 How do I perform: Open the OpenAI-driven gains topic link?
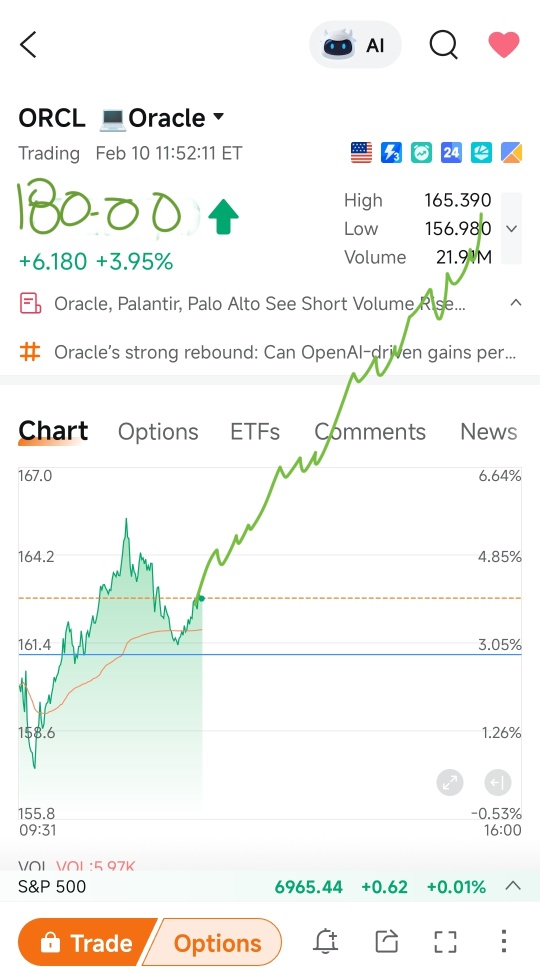(267, 352)
